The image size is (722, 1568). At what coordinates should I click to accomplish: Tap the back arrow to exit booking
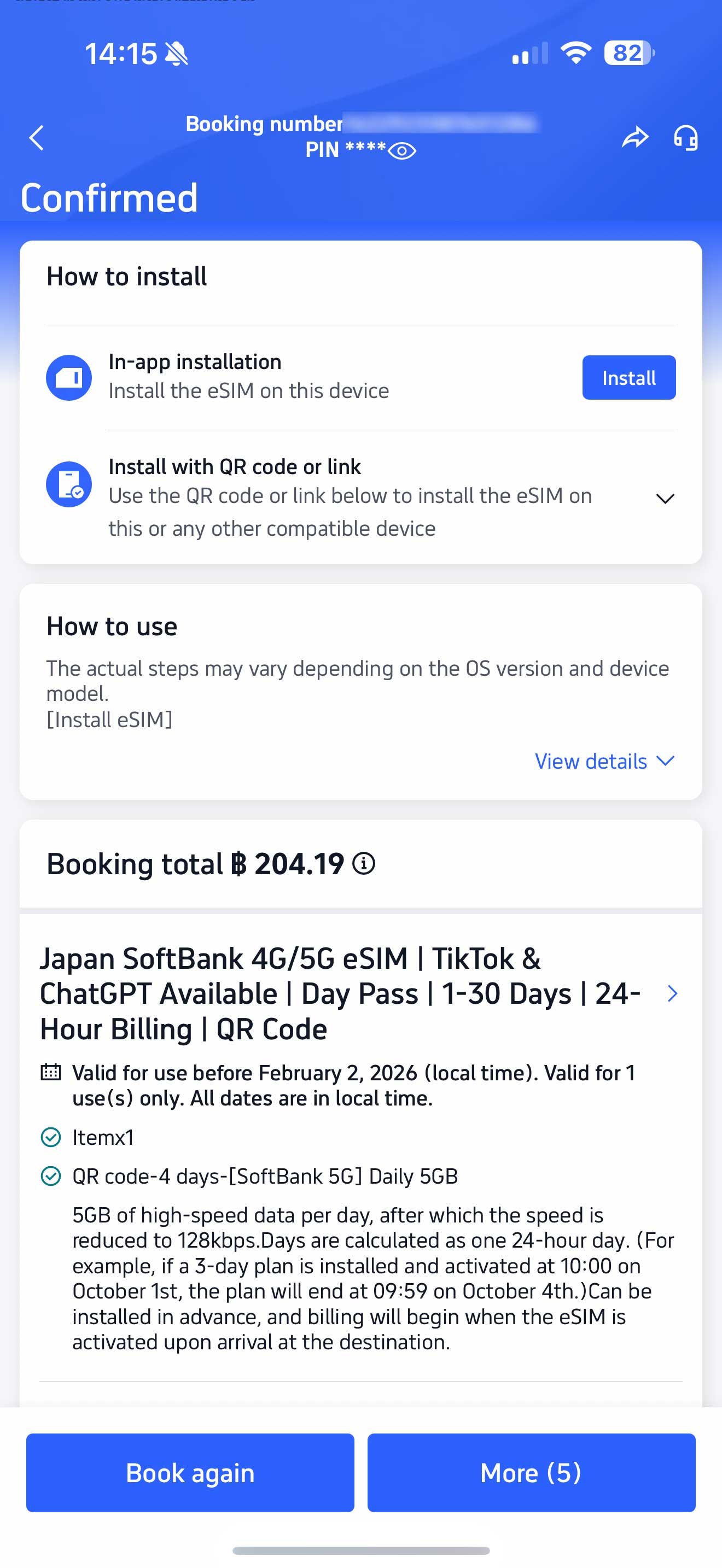[36, 137]
